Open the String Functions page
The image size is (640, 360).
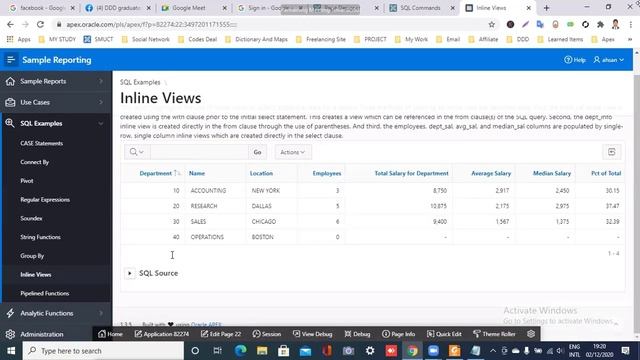click(x=40, y=237)
